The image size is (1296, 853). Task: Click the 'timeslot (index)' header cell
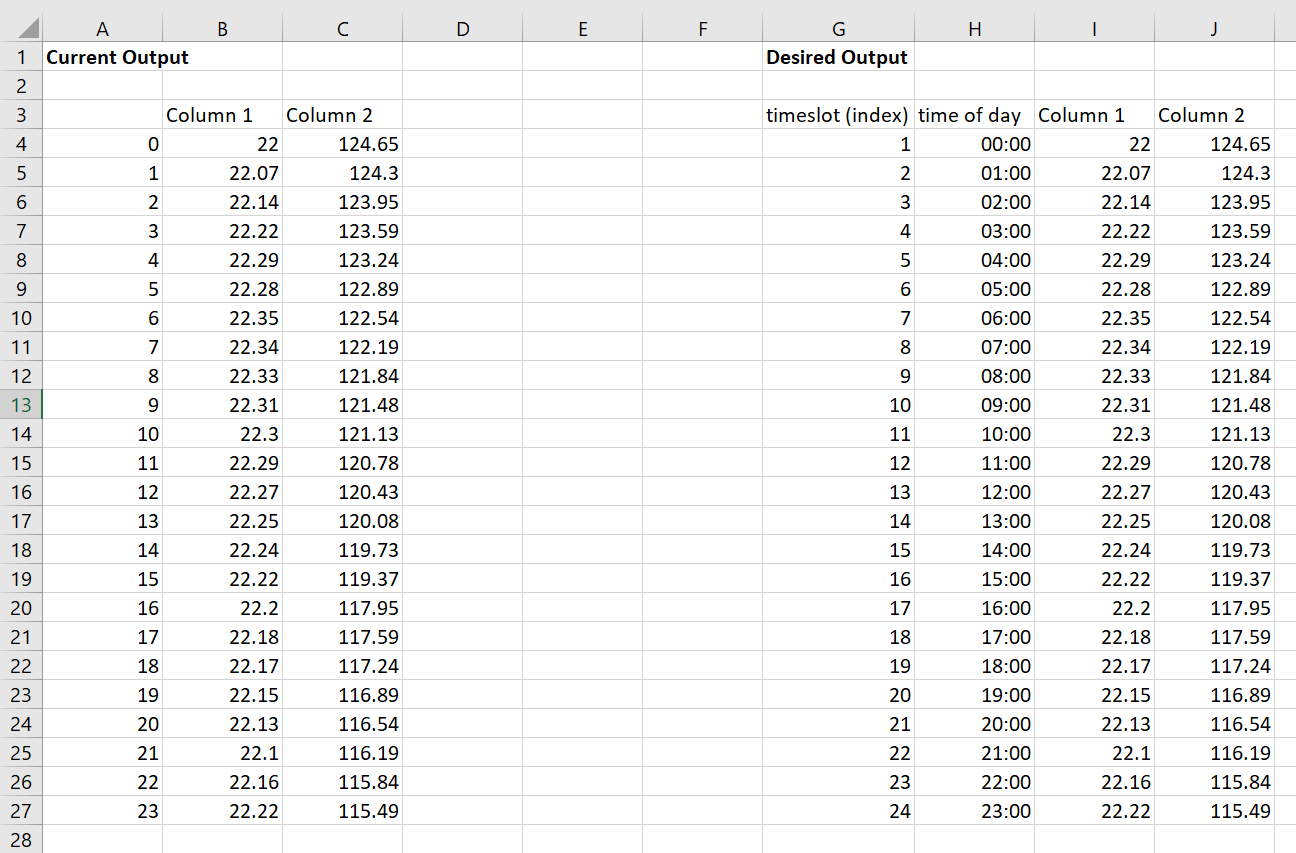[x=837, y=115]
